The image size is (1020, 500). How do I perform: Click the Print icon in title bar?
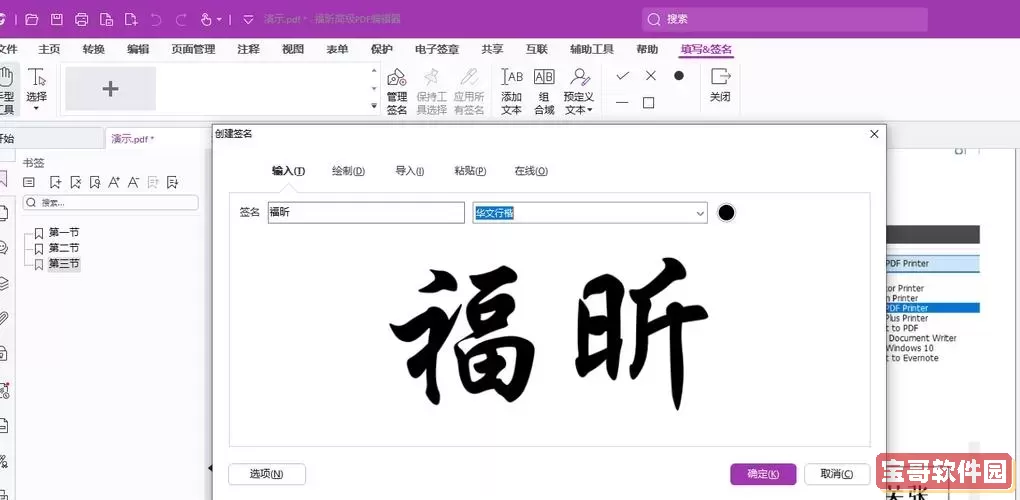[x=81, y=20]
